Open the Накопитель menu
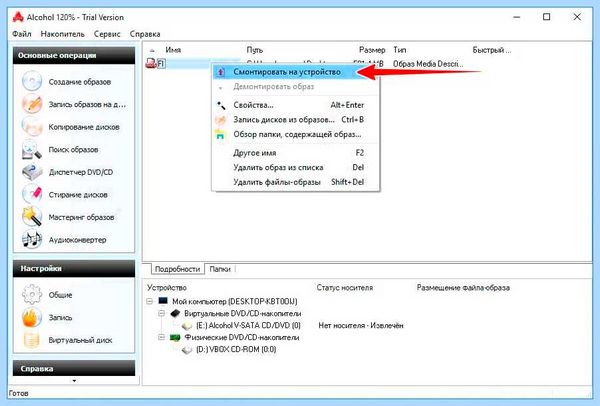 62,34
